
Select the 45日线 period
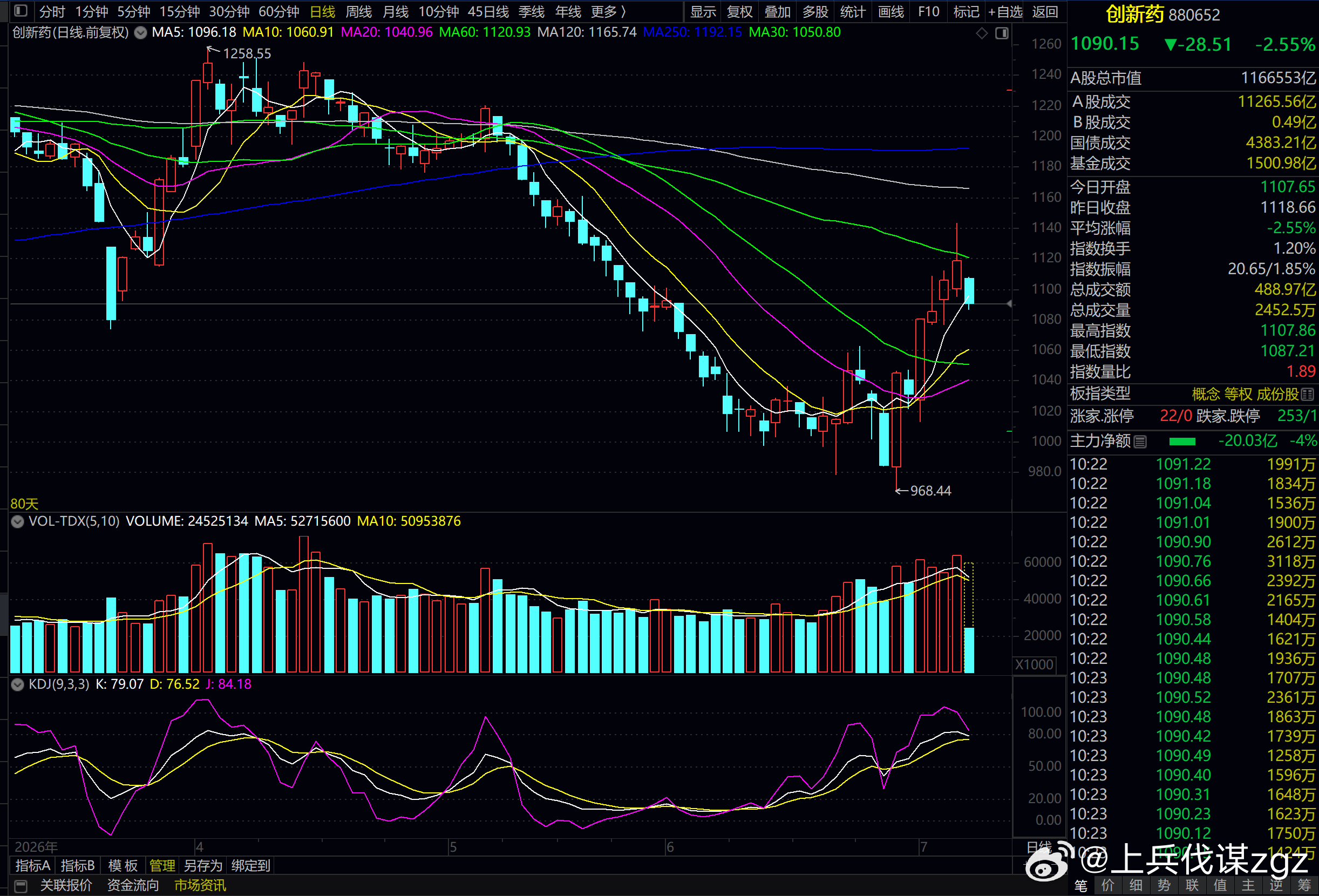pos(488,11)
